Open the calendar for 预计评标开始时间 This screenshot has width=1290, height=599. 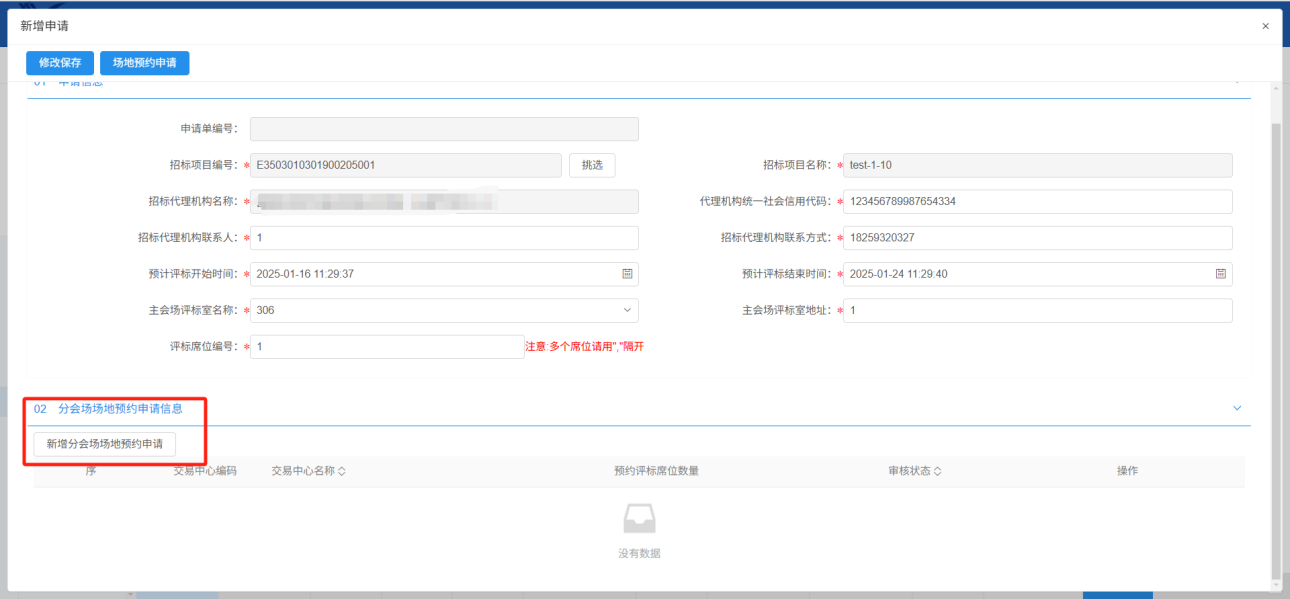(x=628, y=274)
